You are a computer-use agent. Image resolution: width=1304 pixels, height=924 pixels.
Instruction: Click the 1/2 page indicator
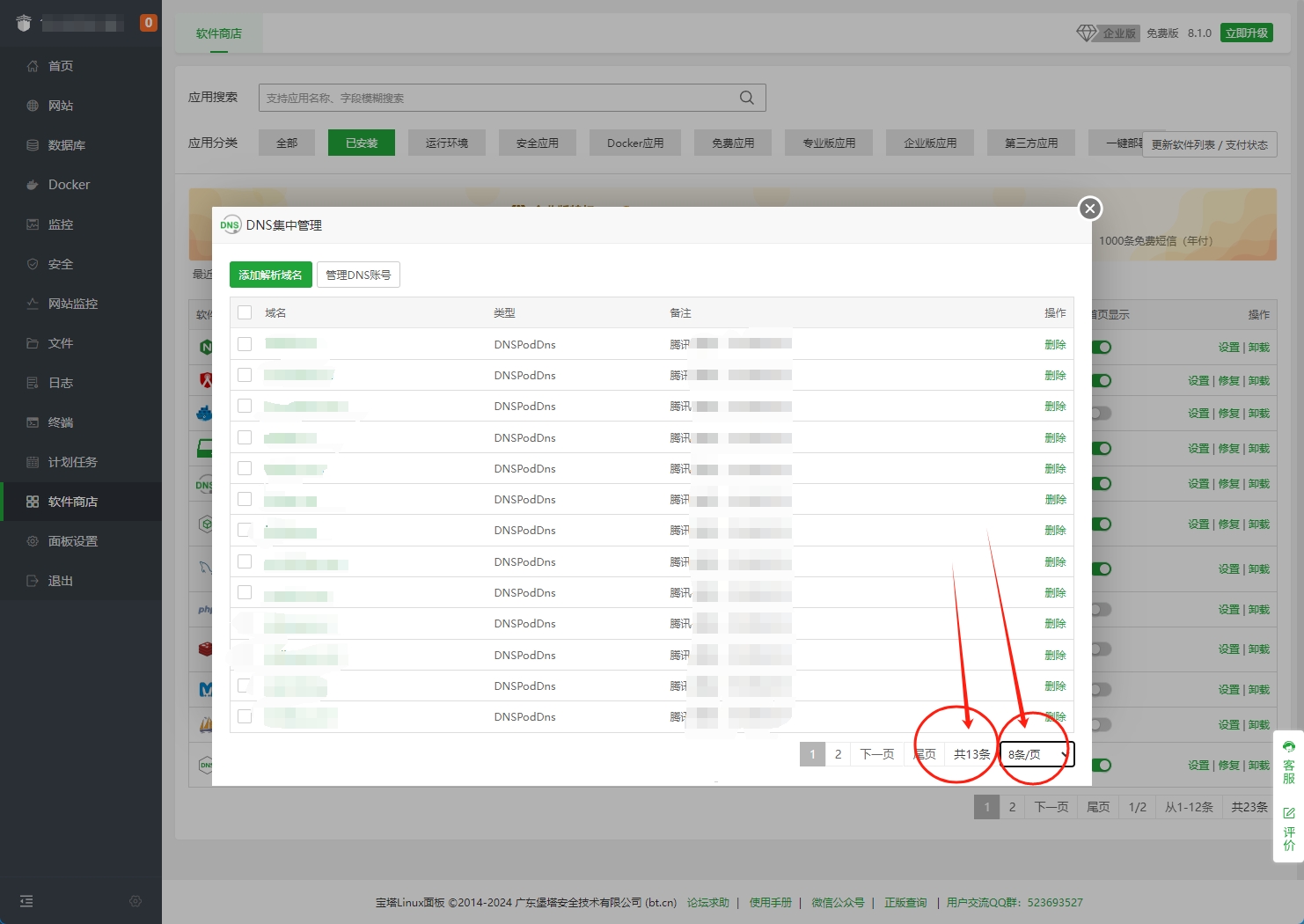[x=1138, y=807]
